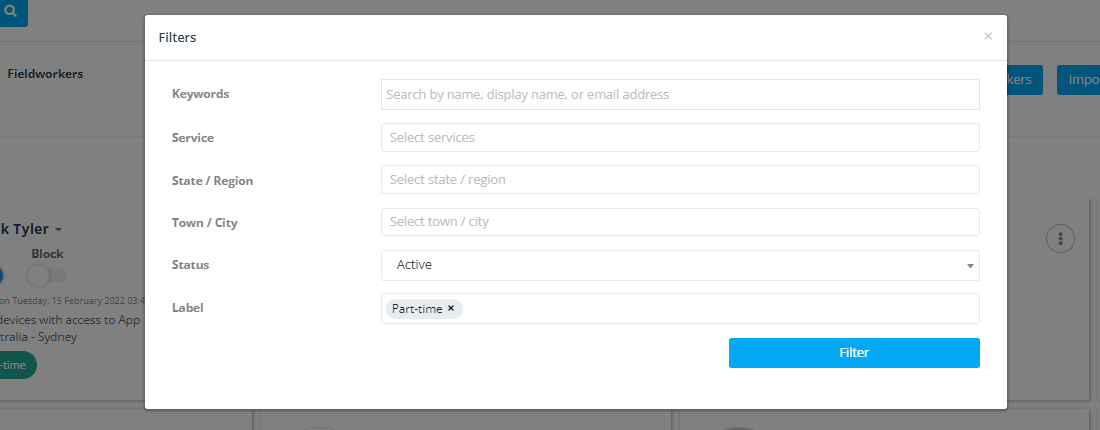Click the partially hidden Fieldworkers button

[x=1024, y=80]
